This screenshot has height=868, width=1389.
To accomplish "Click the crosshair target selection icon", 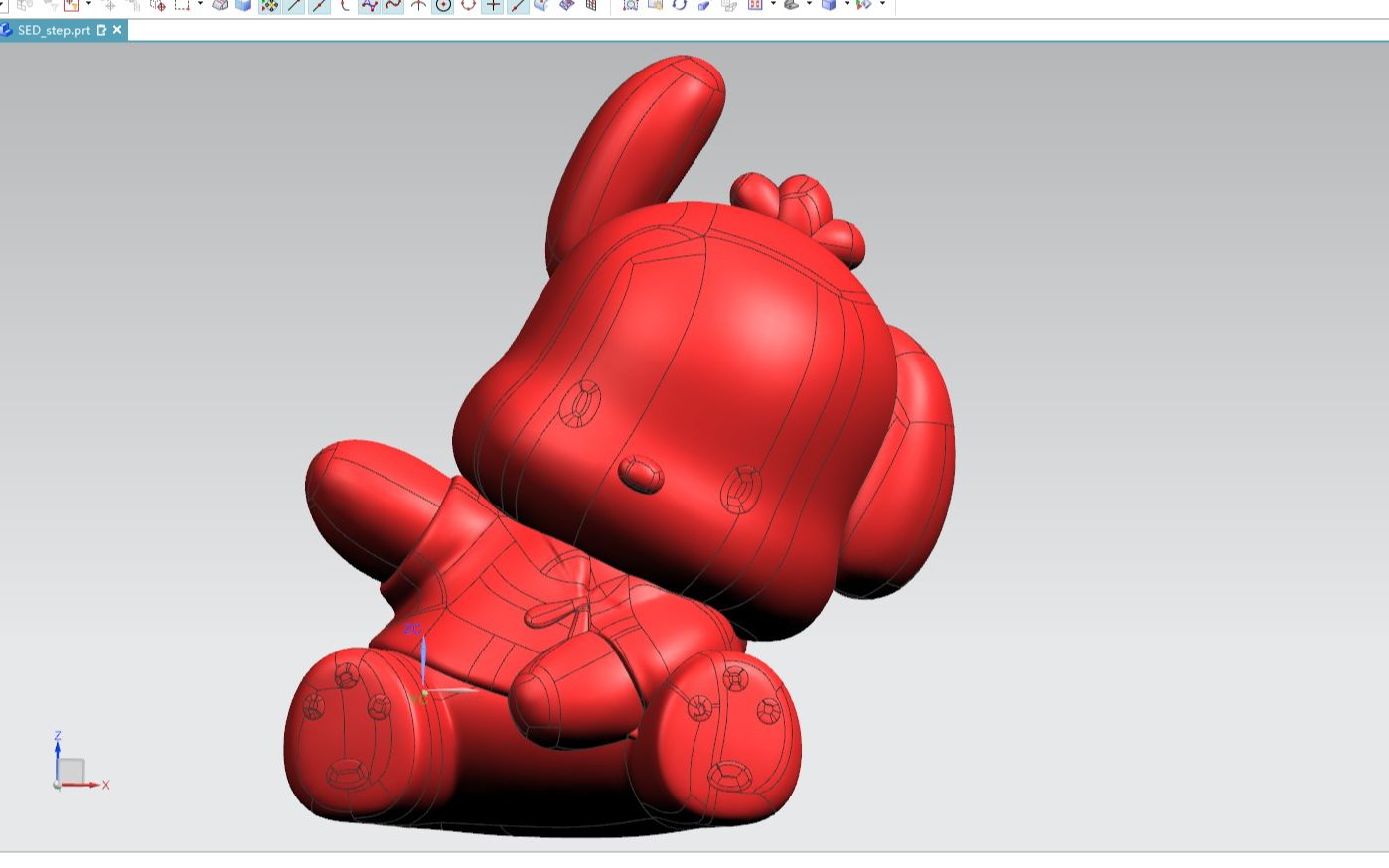I will click(x=158, y=5).
